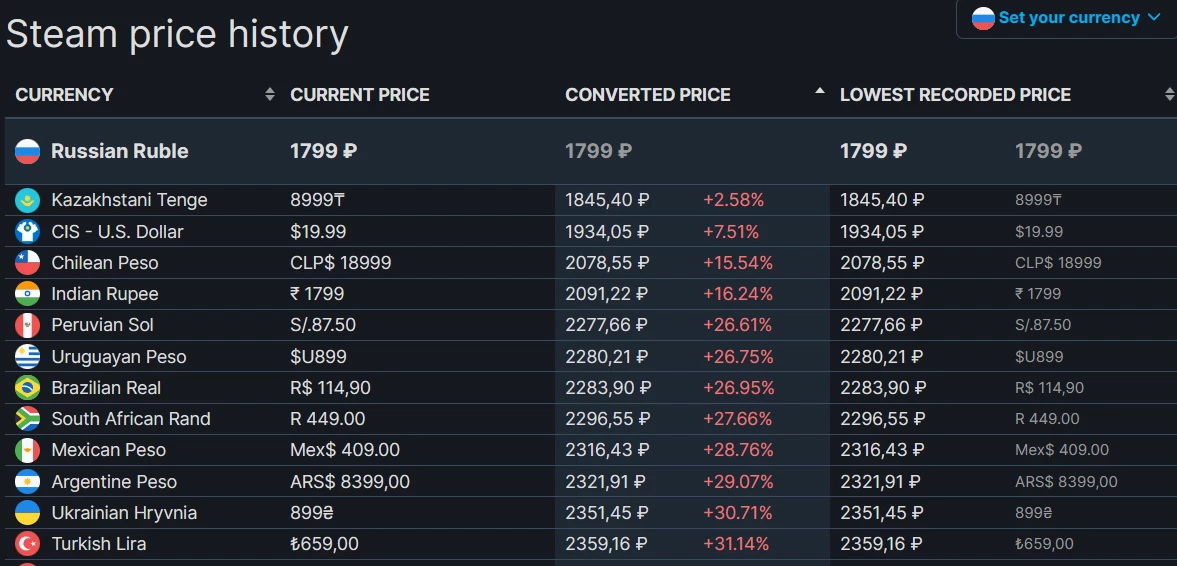Click Chilean Peso flag icon
The height and width of the screenshot is (566, 1177).
click(28, 263)
